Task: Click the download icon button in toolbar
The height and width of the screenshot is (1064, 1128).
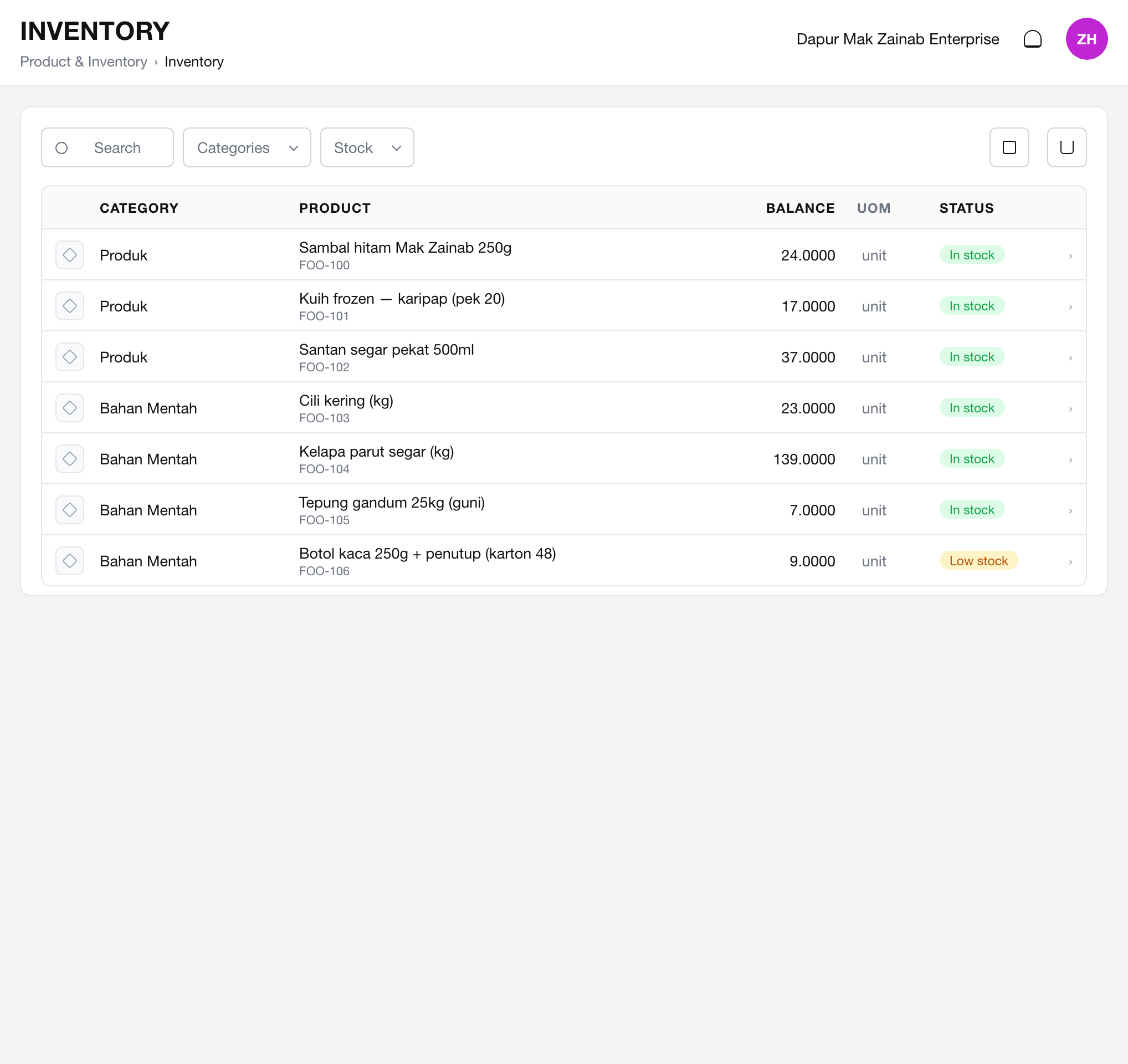Action: (x=1066, y=147)
